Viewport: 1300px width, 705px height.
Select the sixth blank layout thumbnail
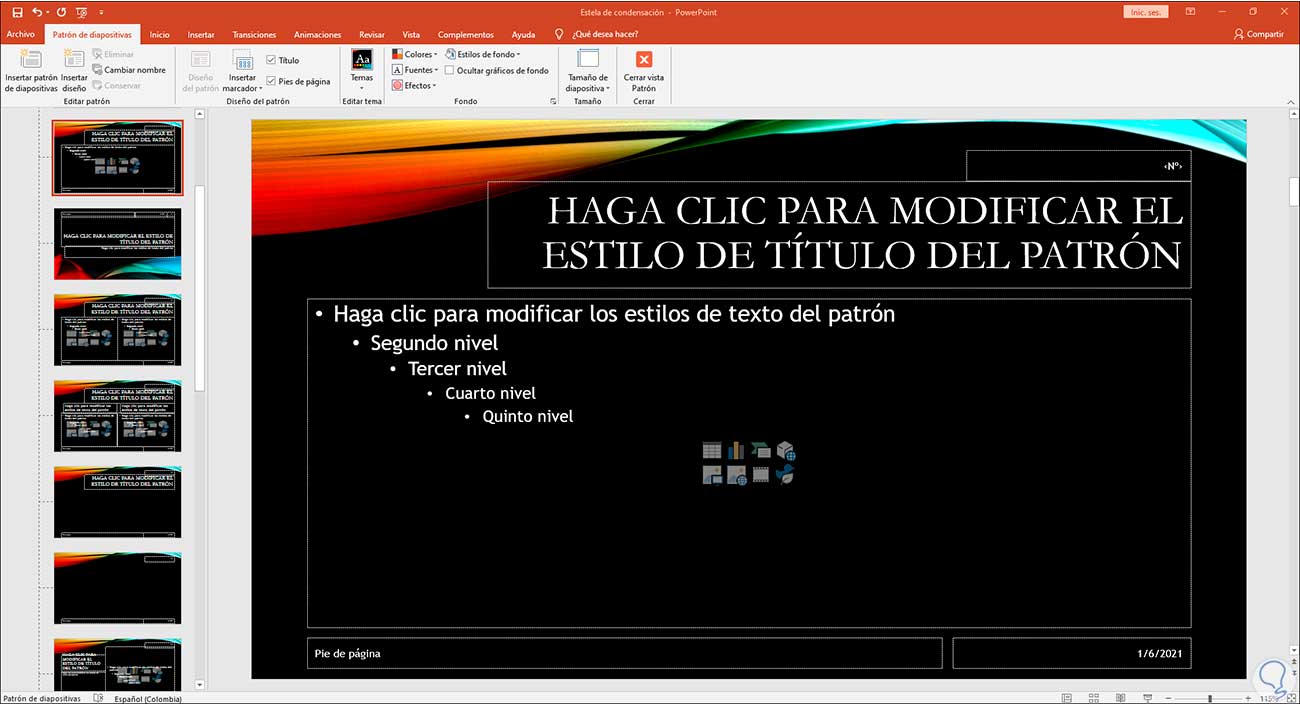(118, 588)
